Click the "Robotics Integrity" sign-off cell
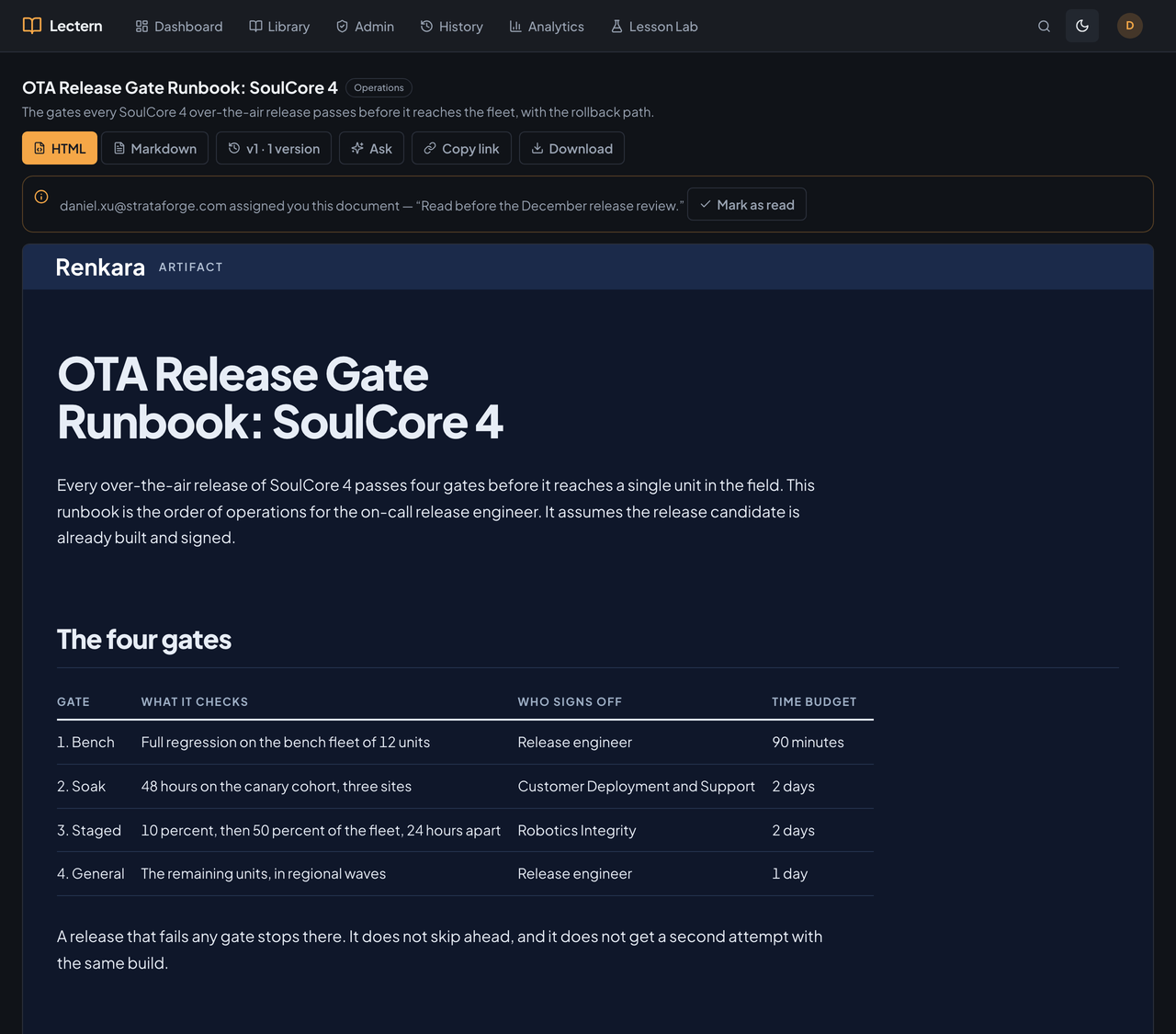 pos(577,830)
